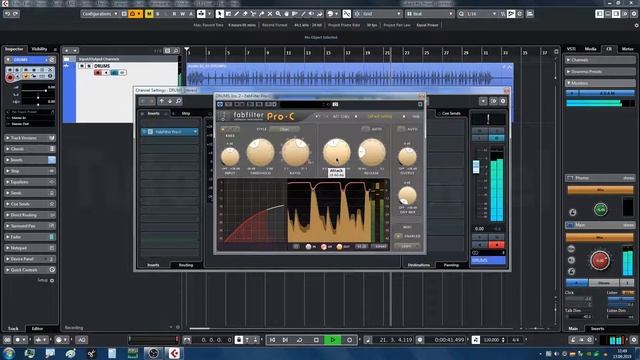Screen dimensions: 640x360
Task: Open the Default Setting preset menu in Pro-C
Action: [x=380, y=116]
